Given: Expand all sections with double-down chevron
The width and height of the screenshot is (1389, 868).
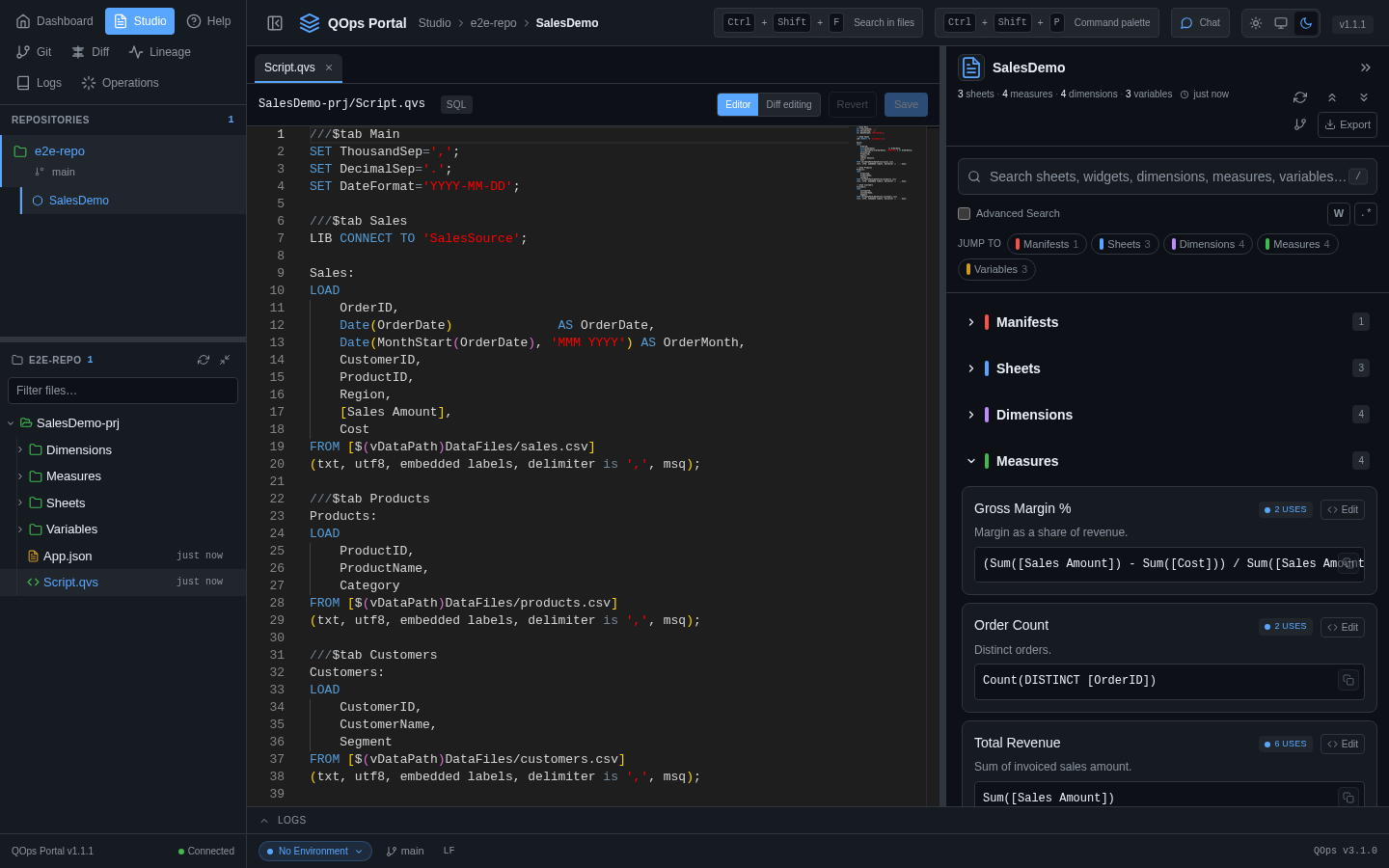Looking at the screenshot, I should point(1364,97).
